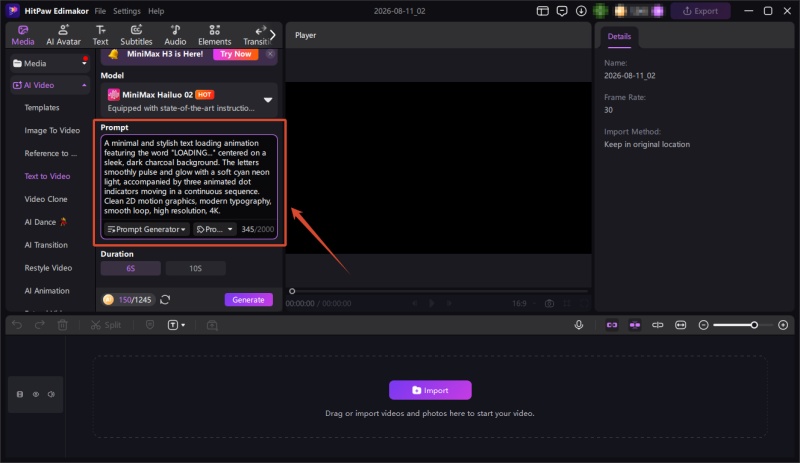
Task: Open the Audio tab
Action: click(175, 35)
